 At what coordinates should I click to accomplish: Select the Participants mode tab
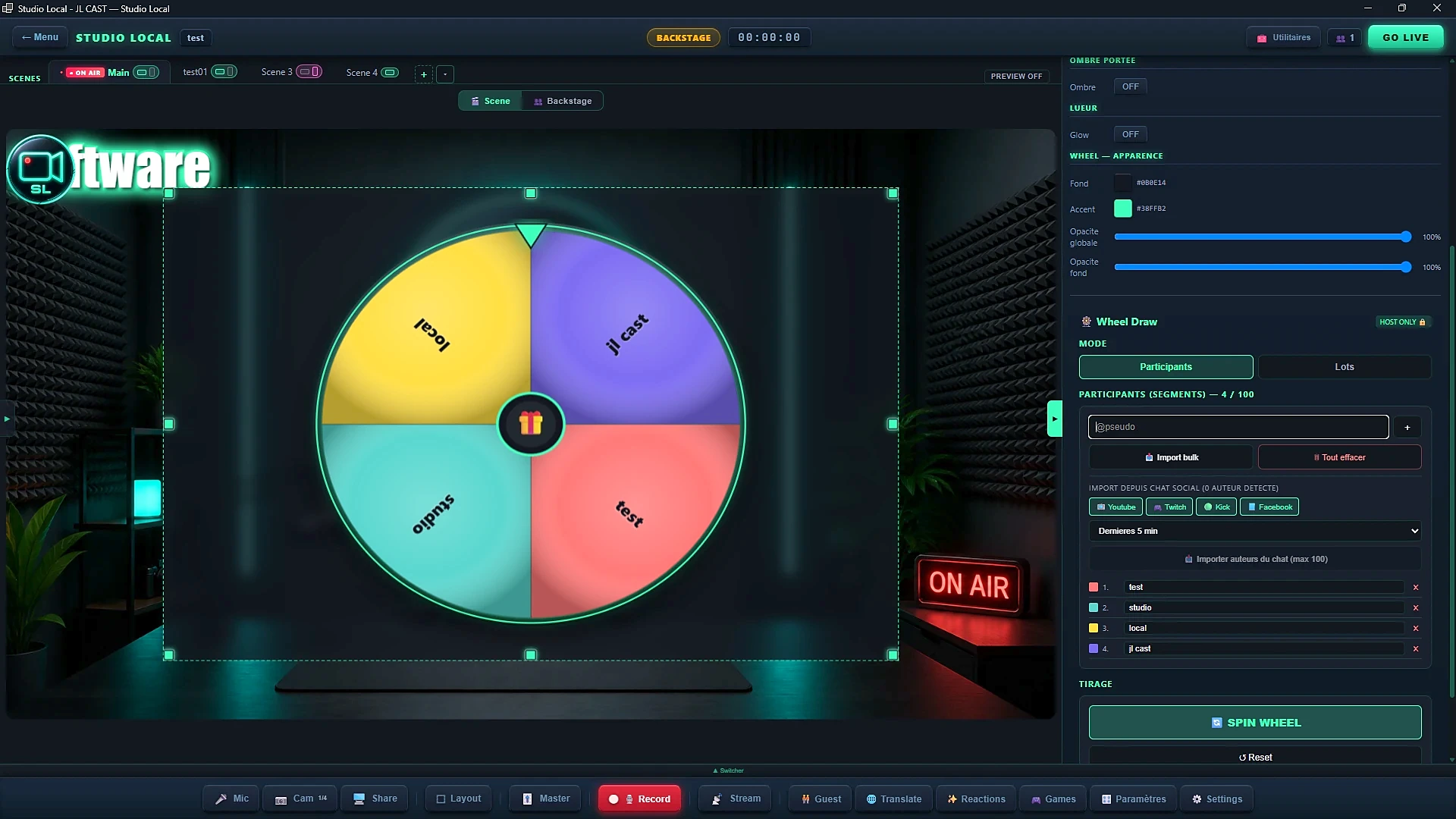(1166, 367)
